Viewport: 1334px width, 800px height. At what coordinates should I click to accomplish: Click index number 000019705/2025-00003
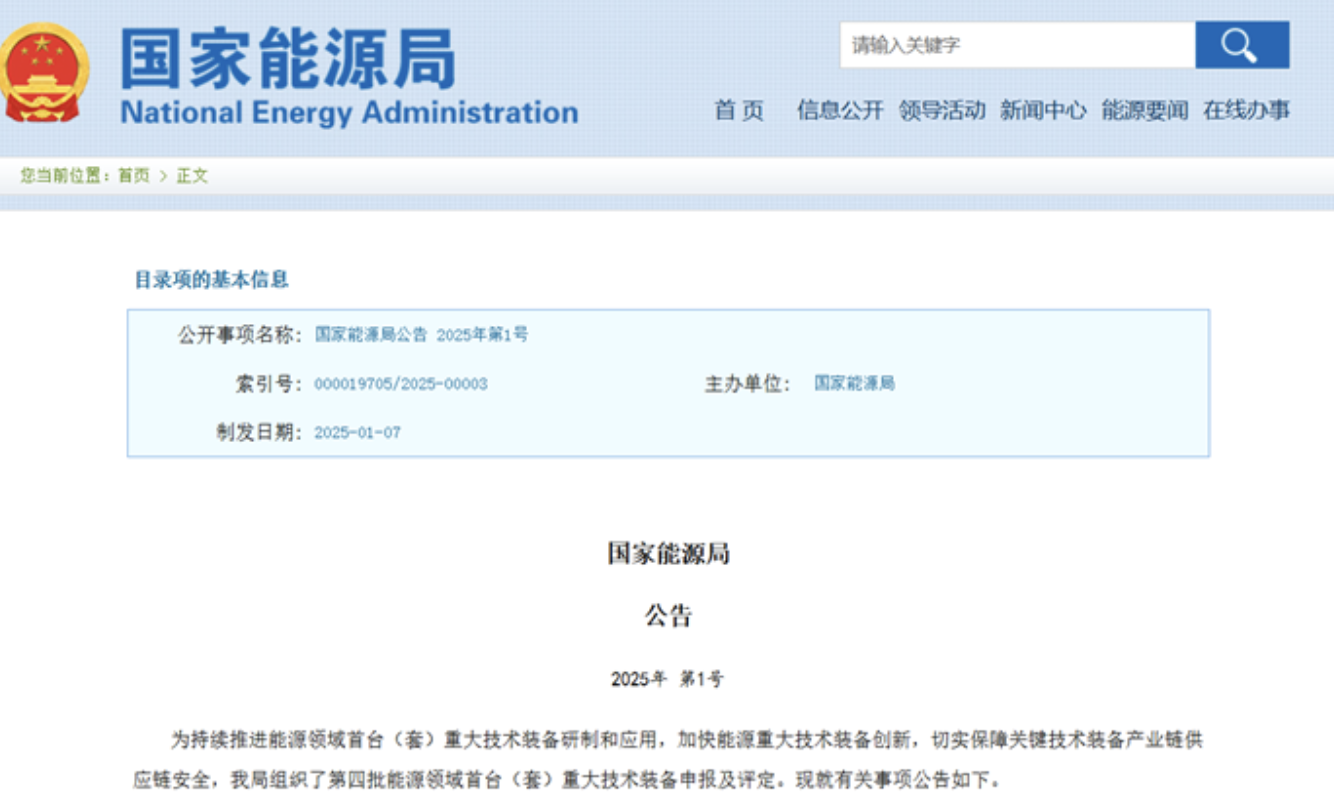(401, 384)
